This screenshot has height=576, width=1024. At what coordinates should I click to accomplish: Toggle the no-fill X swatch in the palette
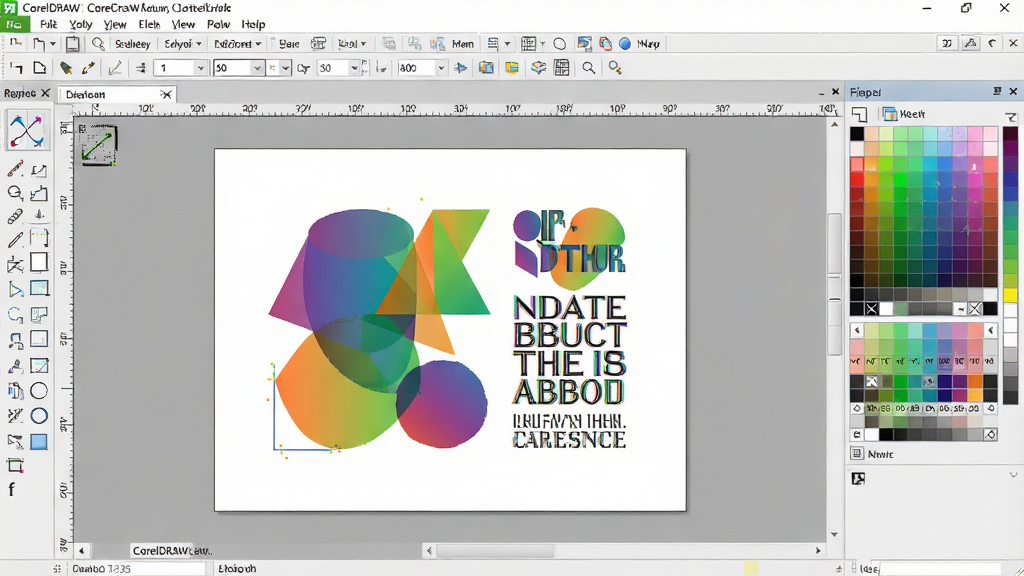click(x=872, y=309)
